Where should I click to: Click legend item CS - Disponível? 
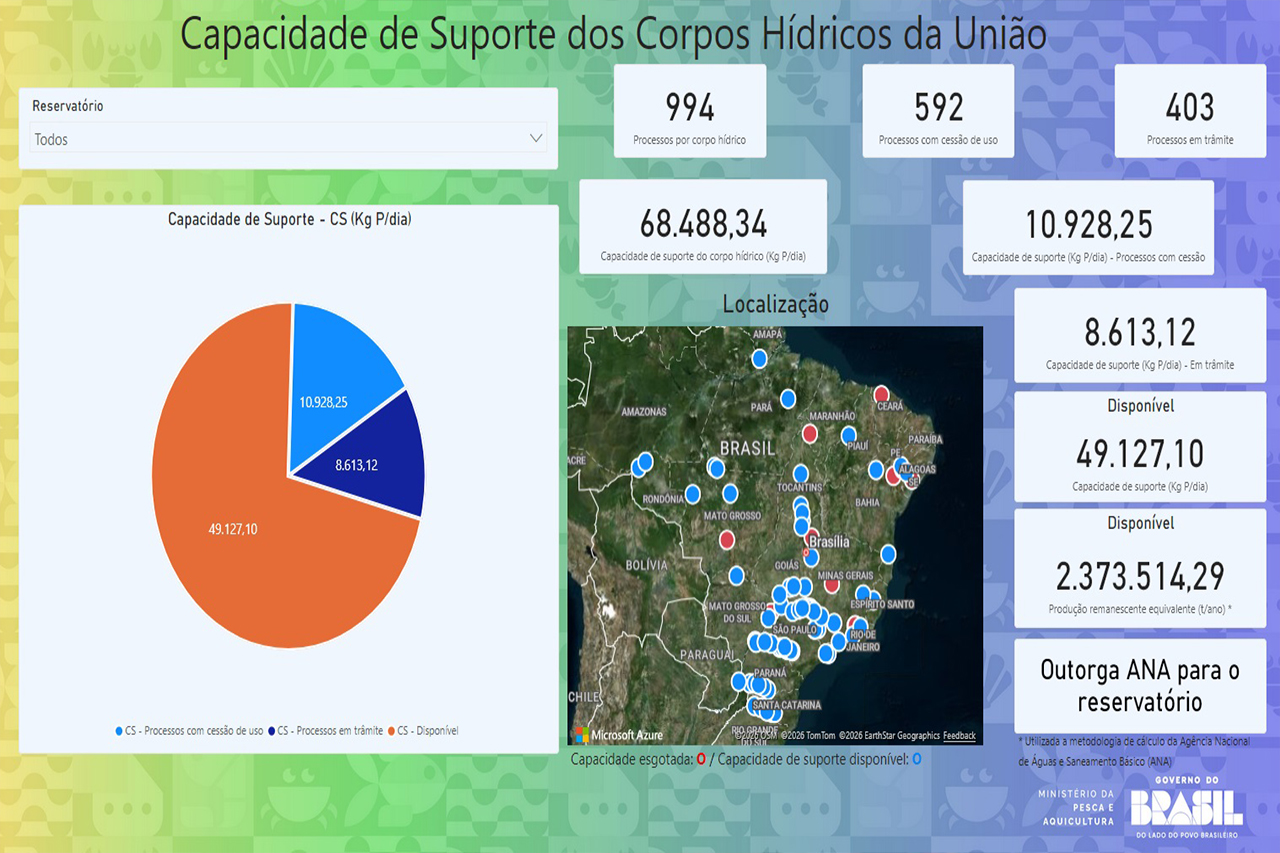point(423,731)
